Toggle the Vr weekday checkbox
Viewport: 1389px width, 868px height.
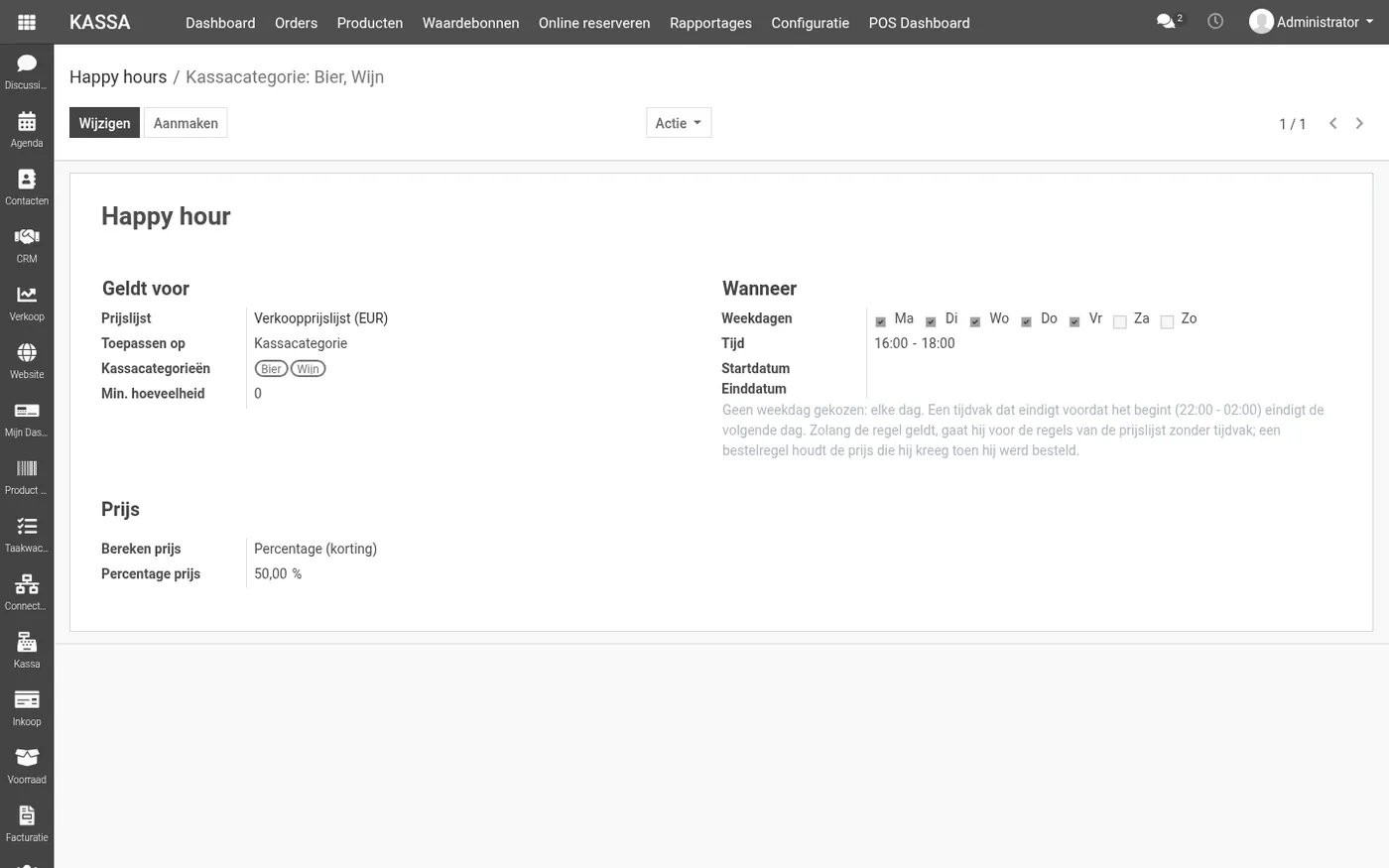click(x=1074, y=321)
